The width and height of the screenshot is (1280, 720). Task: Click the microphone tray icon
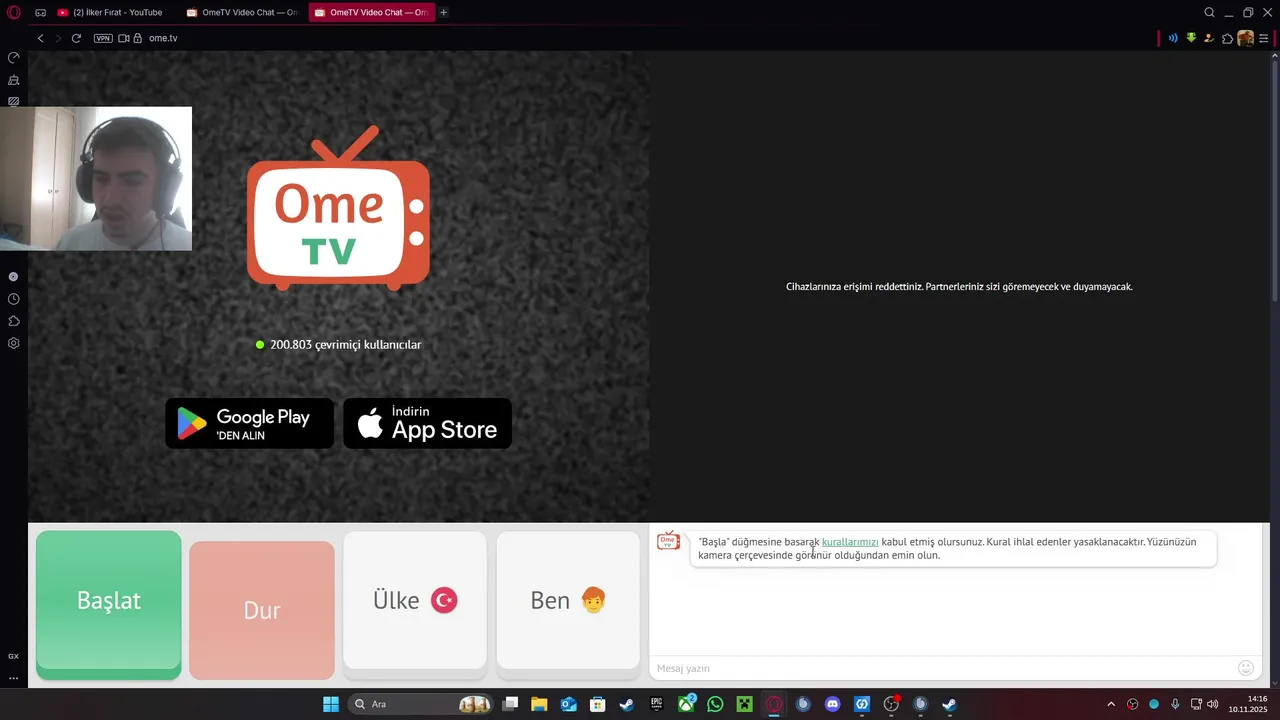tap(1175, 704)
